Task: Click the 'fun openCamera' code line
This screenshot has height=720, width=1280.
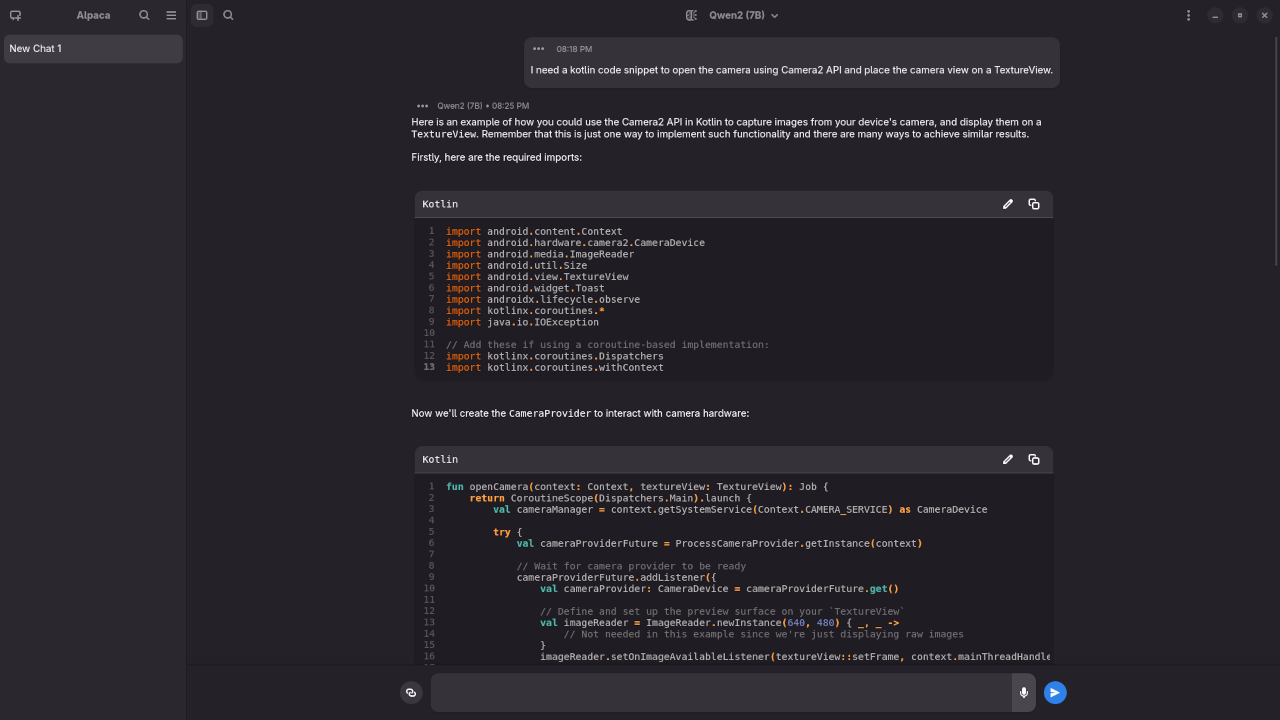Action: coord(637,487)
